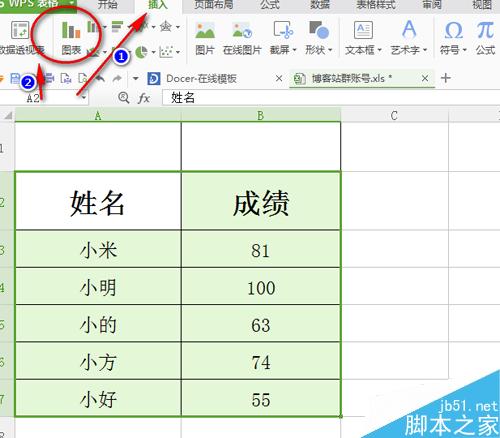Open the 形状 dropdown arrow
Image resolution: width=500 pixels, height=438 pixels.
pyautogui.click(x=330, y=50)
